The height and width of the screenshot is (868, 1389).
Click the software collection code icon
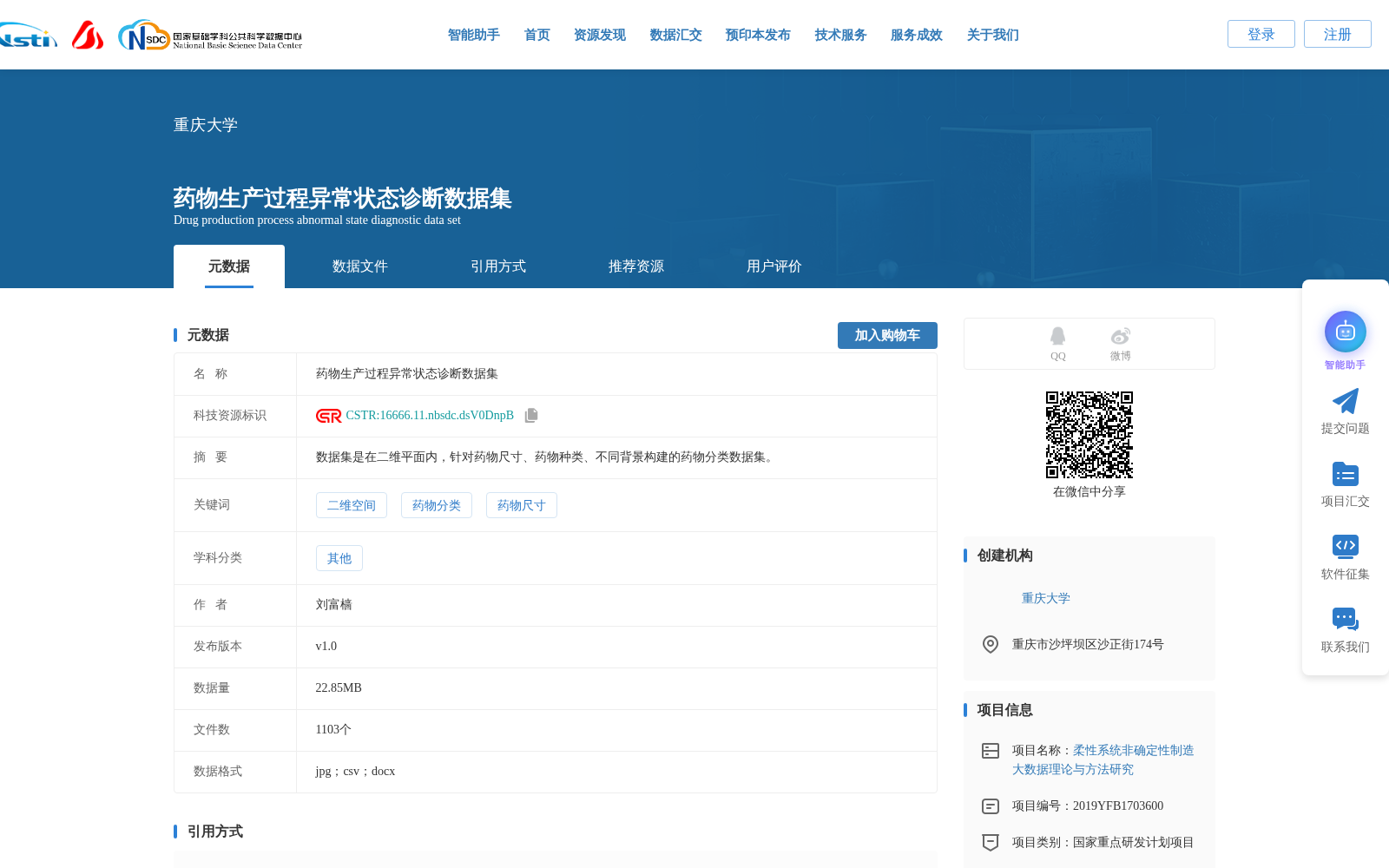[x=1346, y=546]
